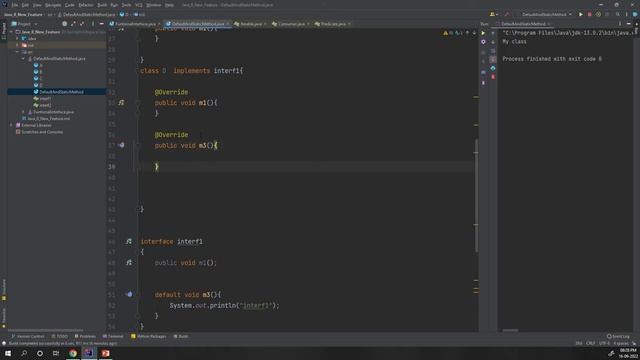
Task: Switch to FunctionalInterface.java tab
Action: 135,24
